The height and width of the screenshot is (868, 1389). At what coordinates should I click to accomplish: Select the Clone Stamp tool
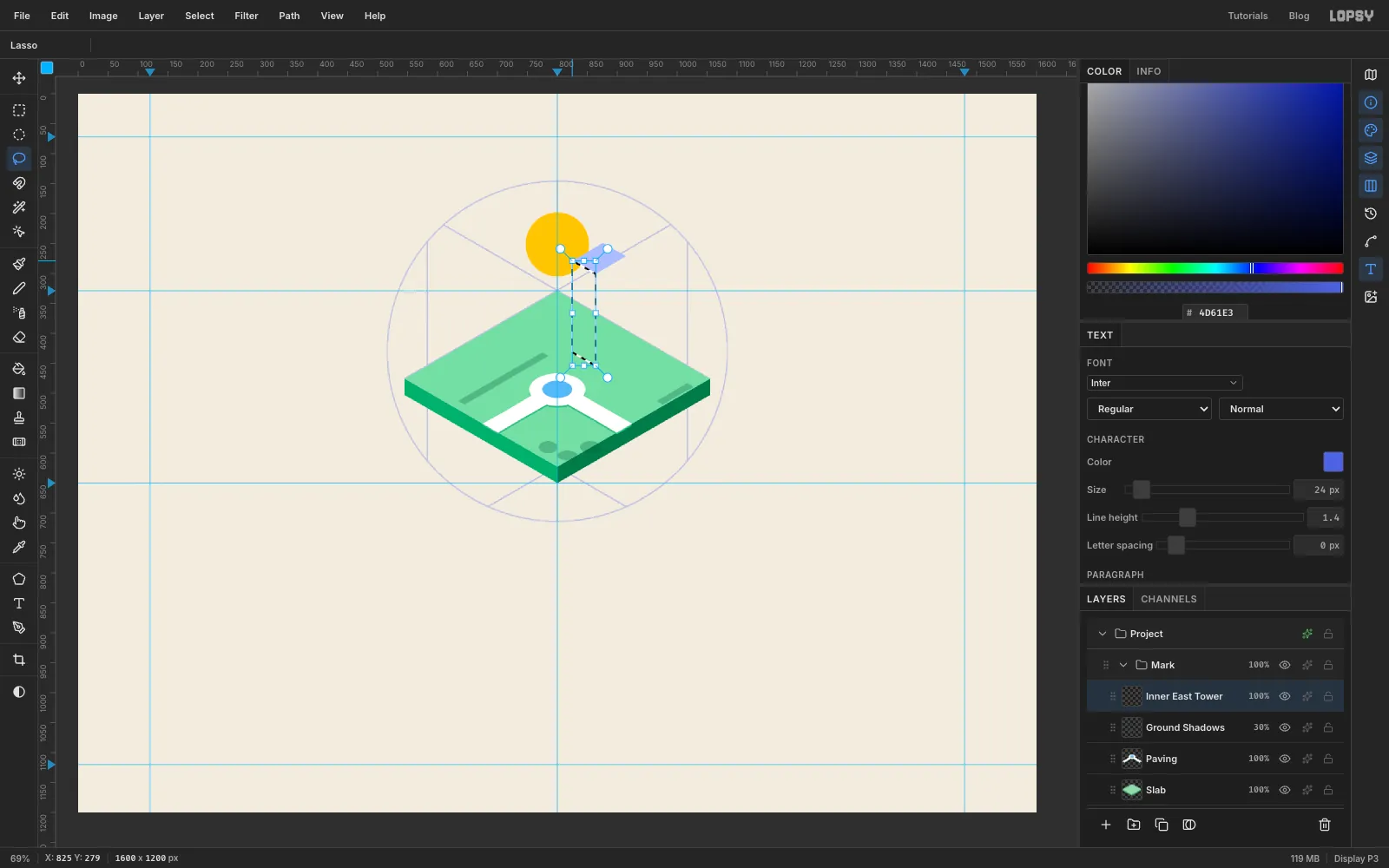19,418
